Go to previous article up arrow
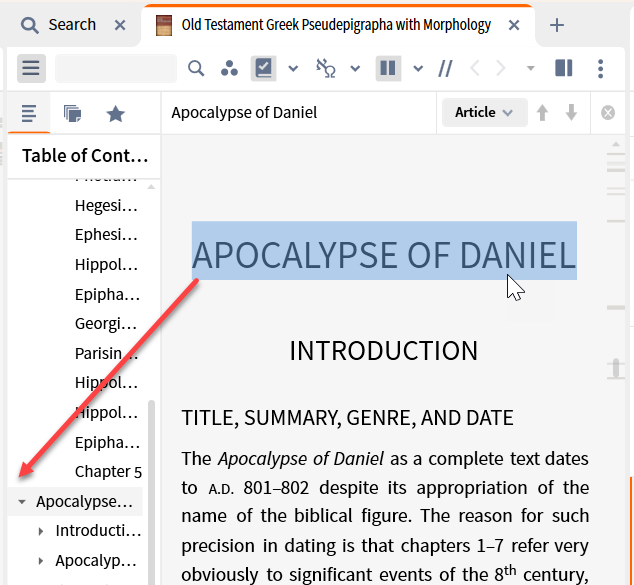 542,113
